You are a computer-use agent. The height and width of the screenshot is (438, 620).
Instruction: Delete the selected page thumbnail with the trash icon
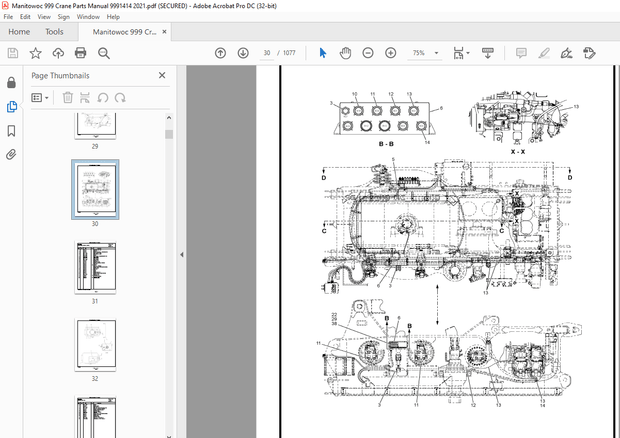68,97
